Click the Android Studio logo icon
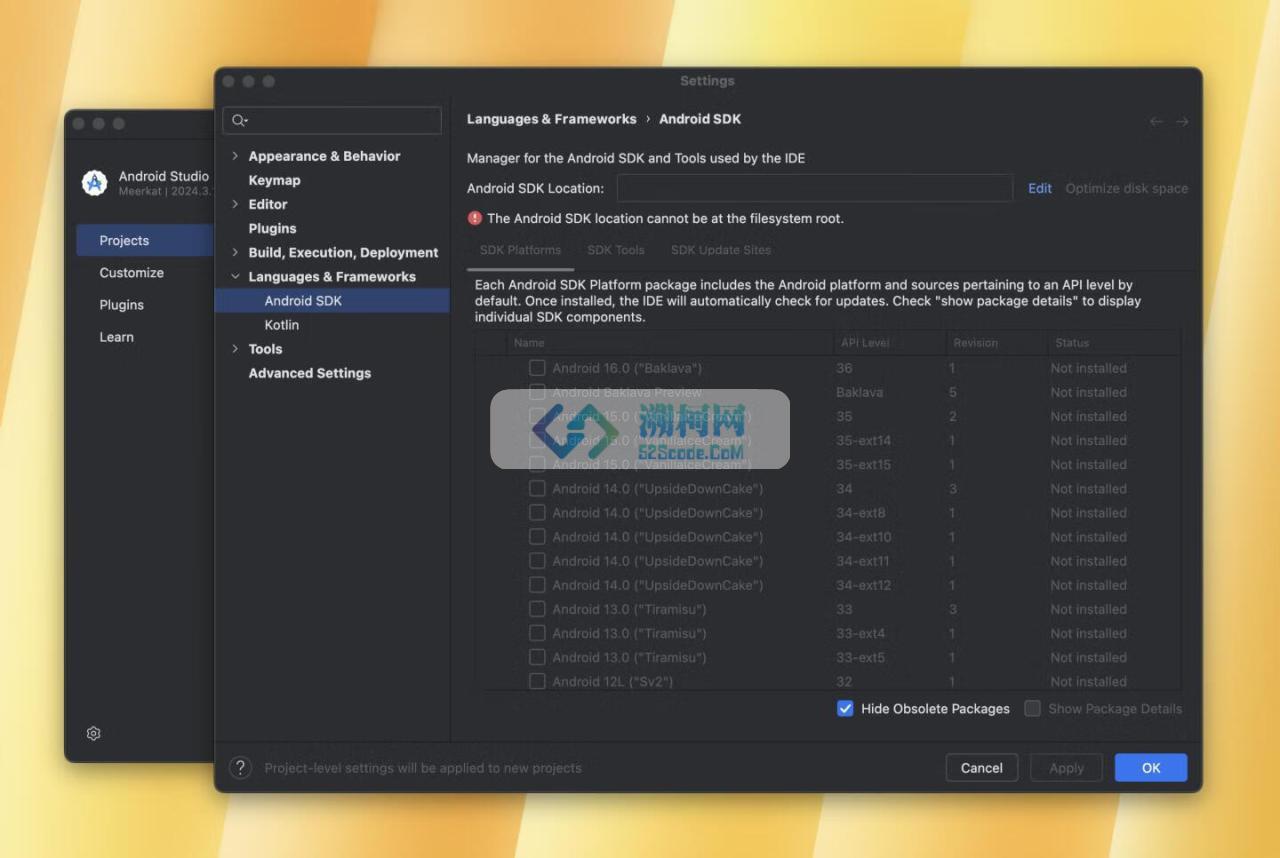This screenshot has height=858, width=1280. pyautogui.click(x=94, y=183)
